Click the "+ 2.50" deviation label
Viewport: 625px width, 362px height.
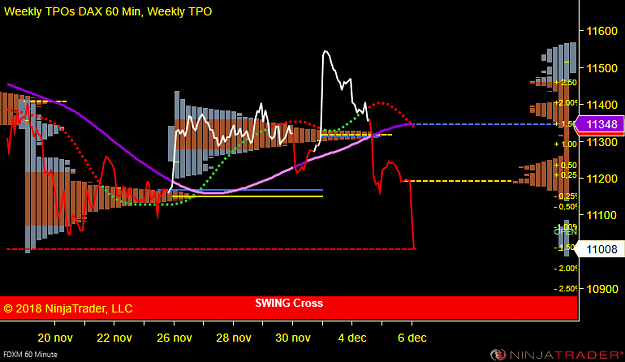click(x=566, y=83)
